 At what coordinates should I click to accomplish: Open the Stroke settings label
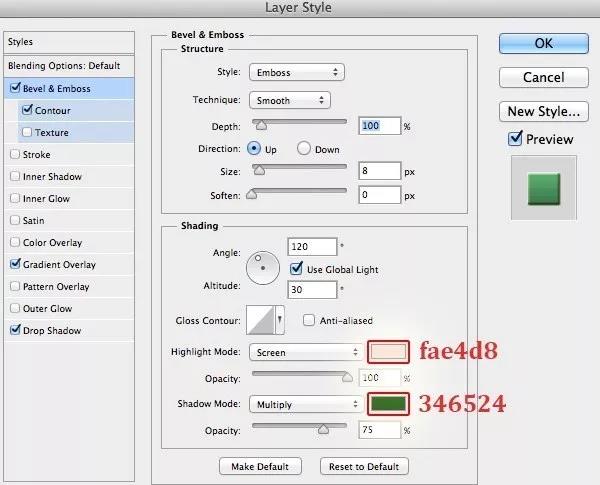point(36,155)
